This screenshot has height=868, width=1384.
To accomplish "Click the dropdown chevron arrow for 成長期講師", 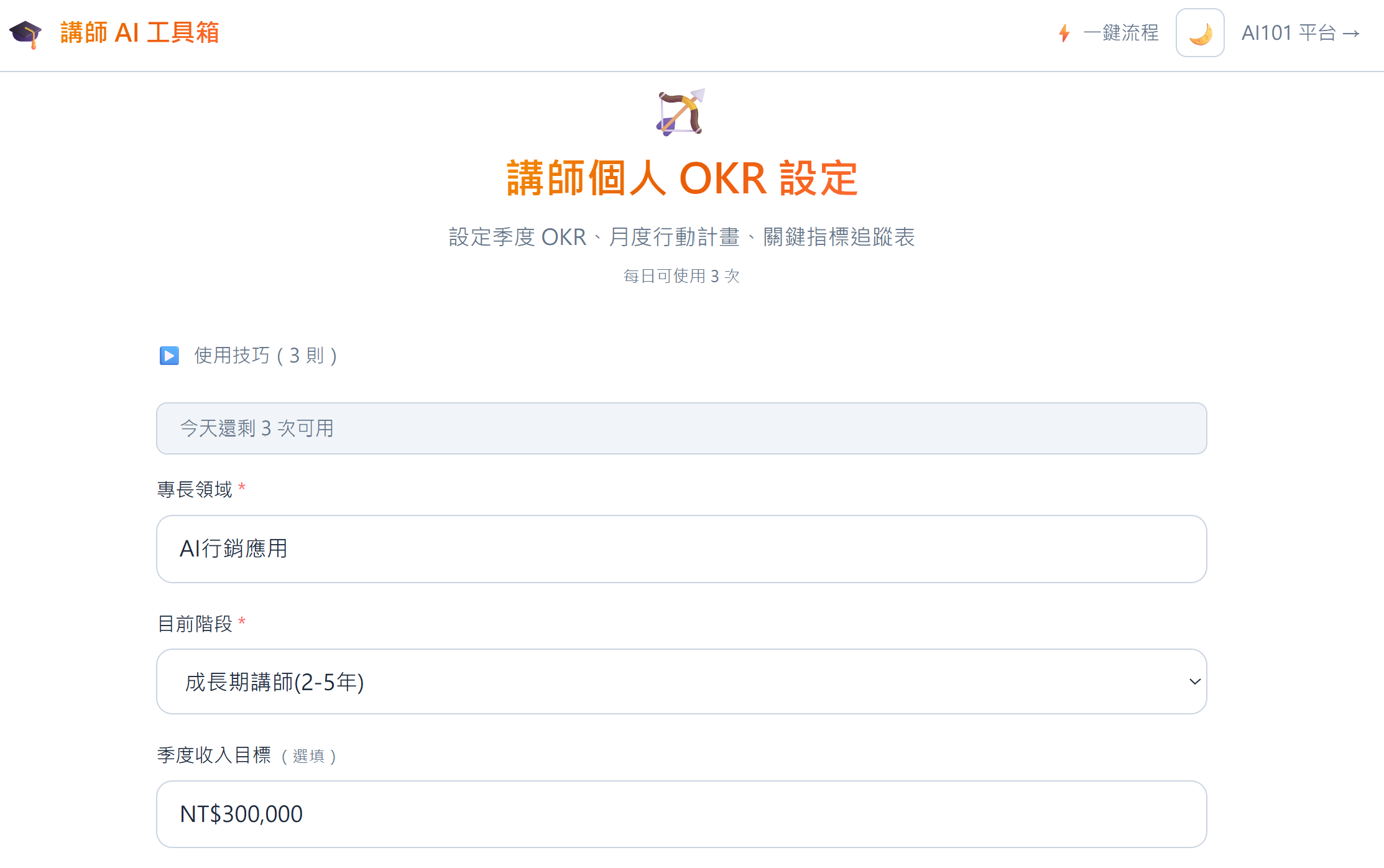I will (x=1194, y=681).
